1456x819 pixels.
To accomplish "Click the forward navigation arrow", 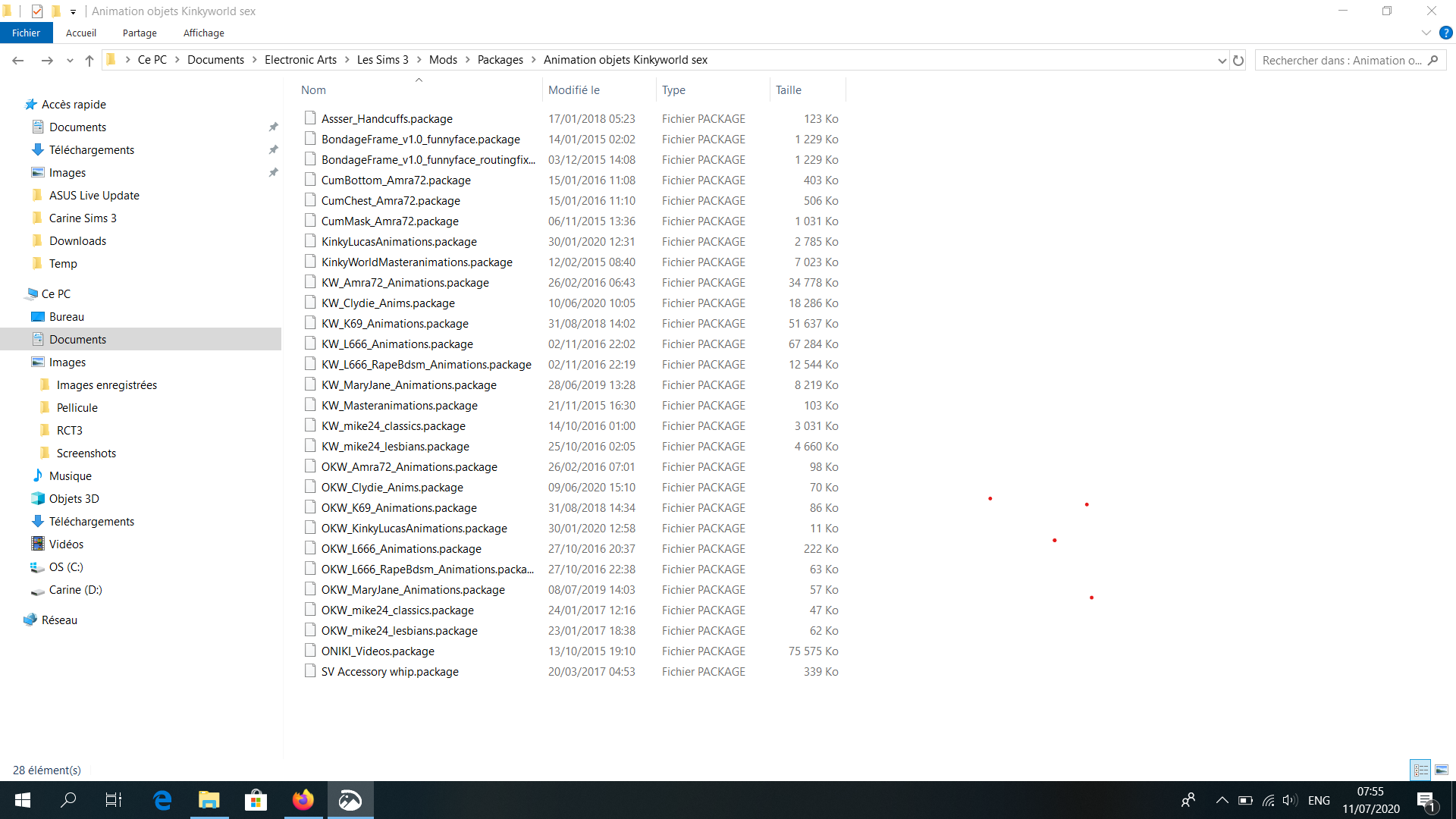I will point(47,61).
